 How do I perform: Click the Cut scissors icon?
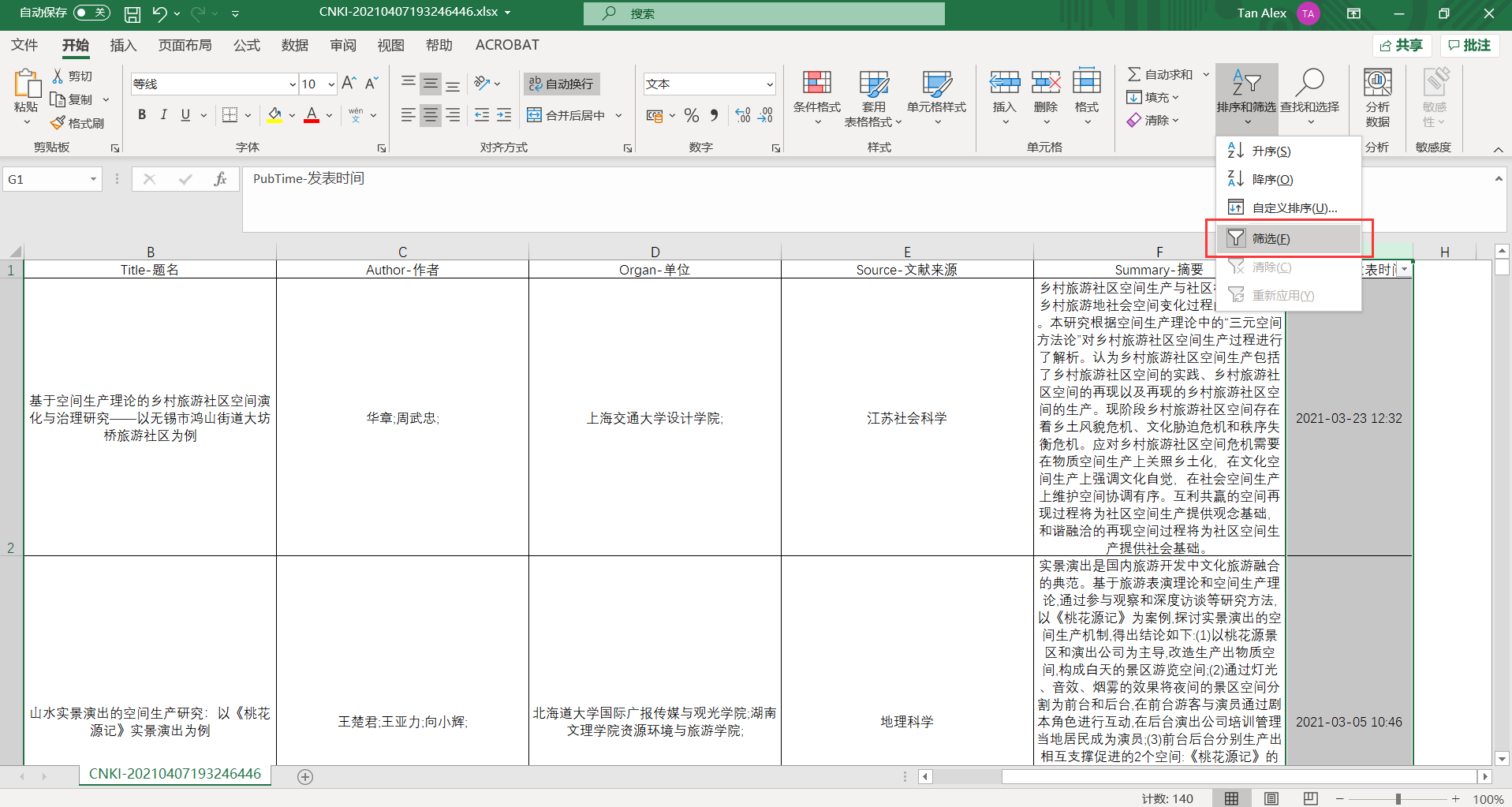tap(58, 76)
